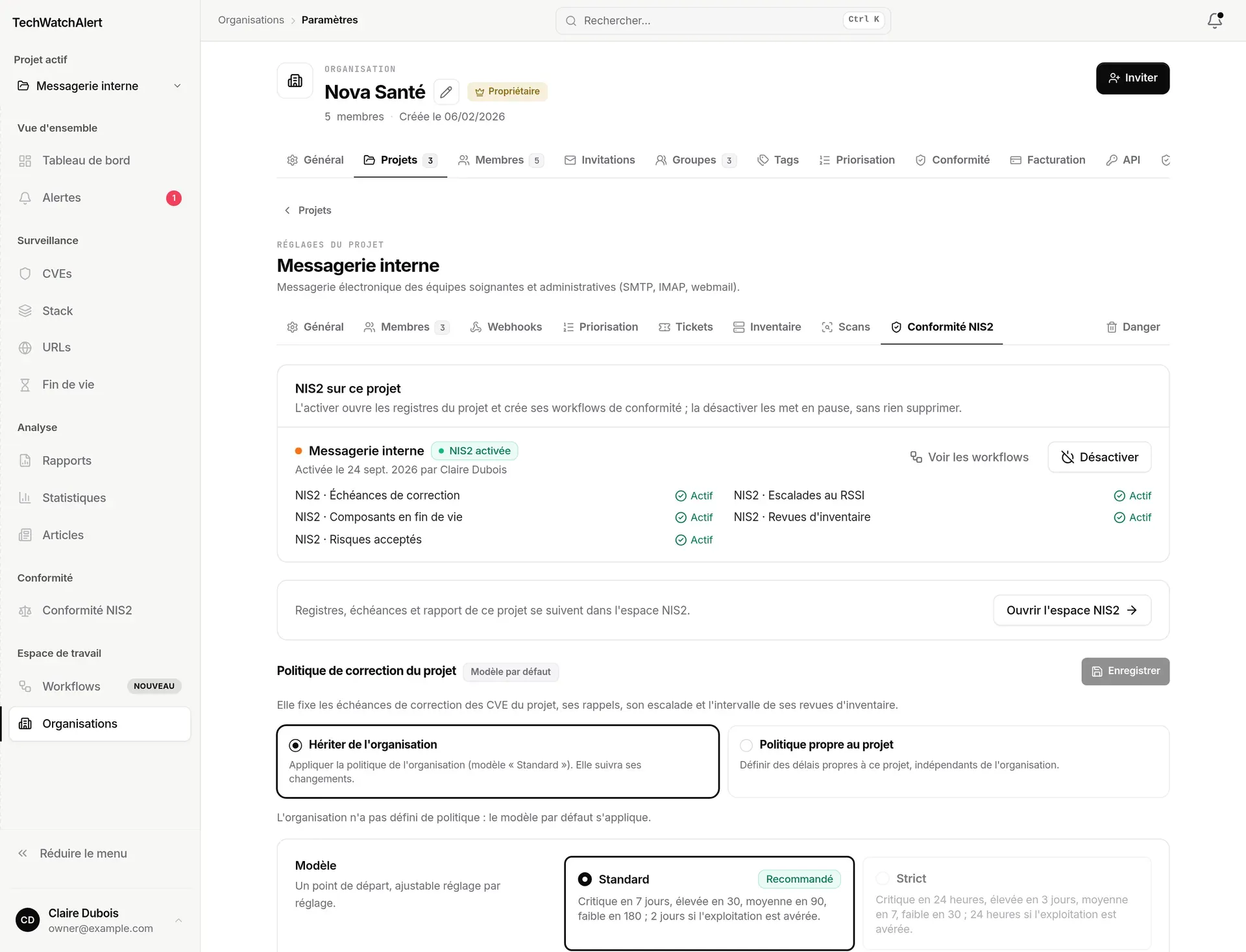Screen dimensions: 1246x952
Task: Expand Claire Dubois user menu chevron
Action: point(178,920)
